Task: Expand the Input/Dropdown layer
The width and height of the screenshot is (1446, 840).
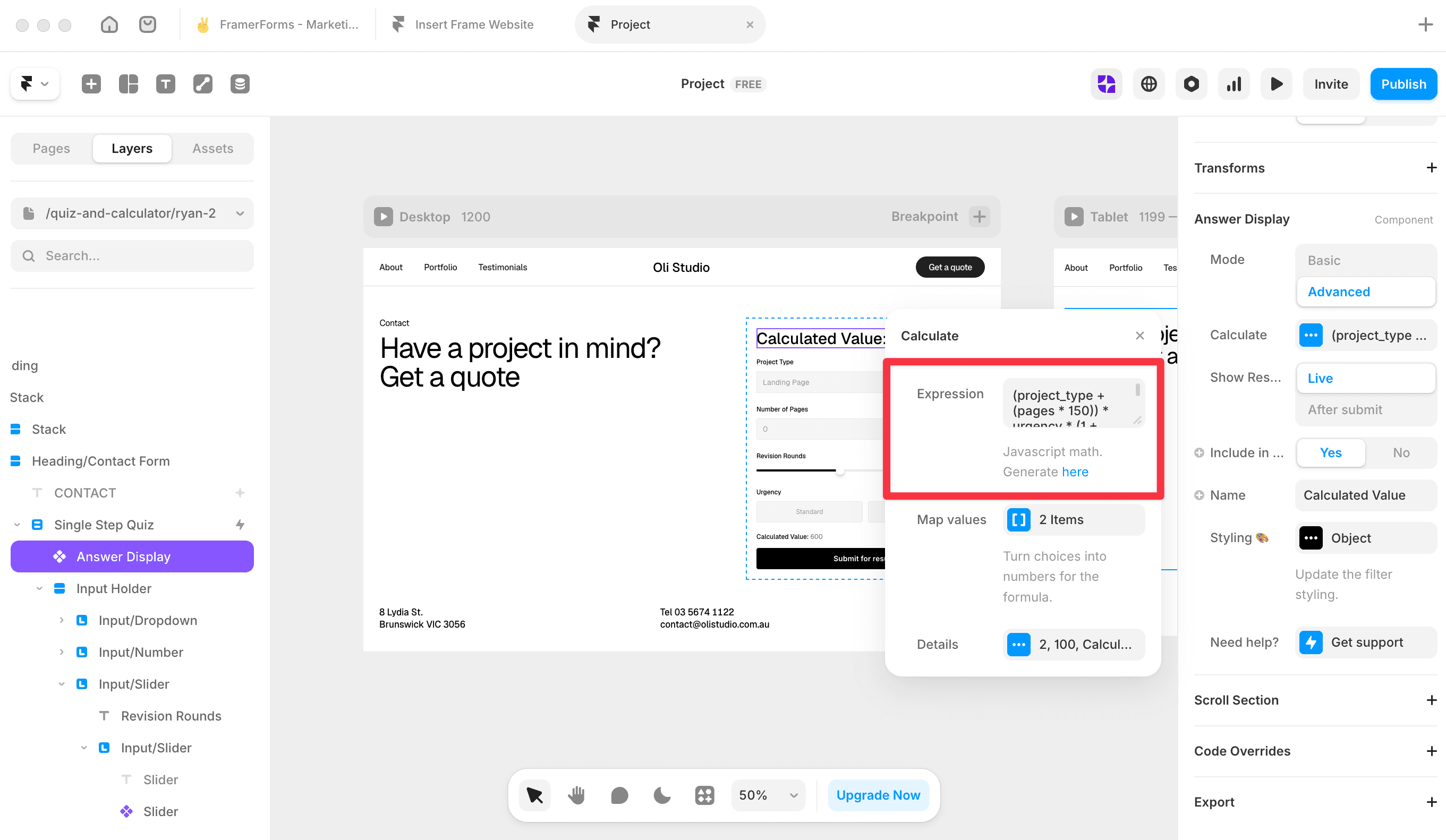Action: pos(62,620)
